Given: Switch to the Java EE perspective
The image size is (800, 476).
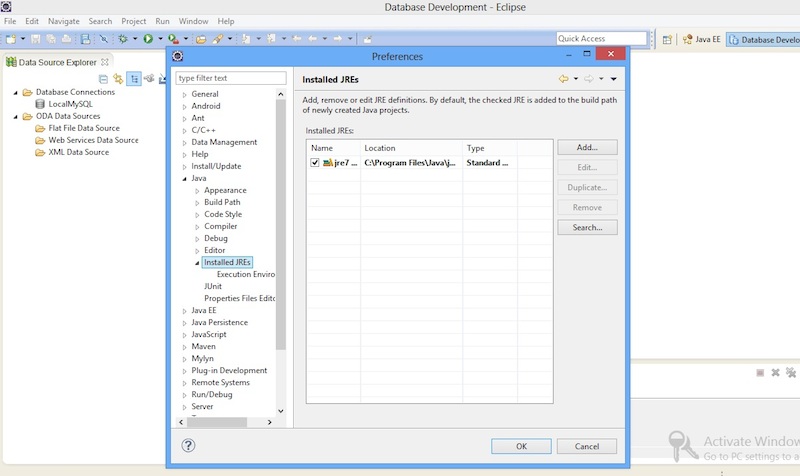Looking at the screenshot, I should (702, 39).
